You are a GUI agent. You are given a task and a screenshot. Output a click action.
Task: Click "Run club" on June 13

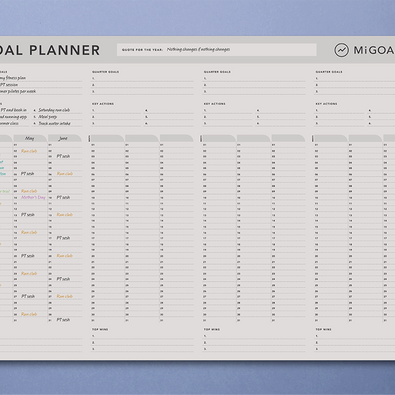click(x=65, y=215)
